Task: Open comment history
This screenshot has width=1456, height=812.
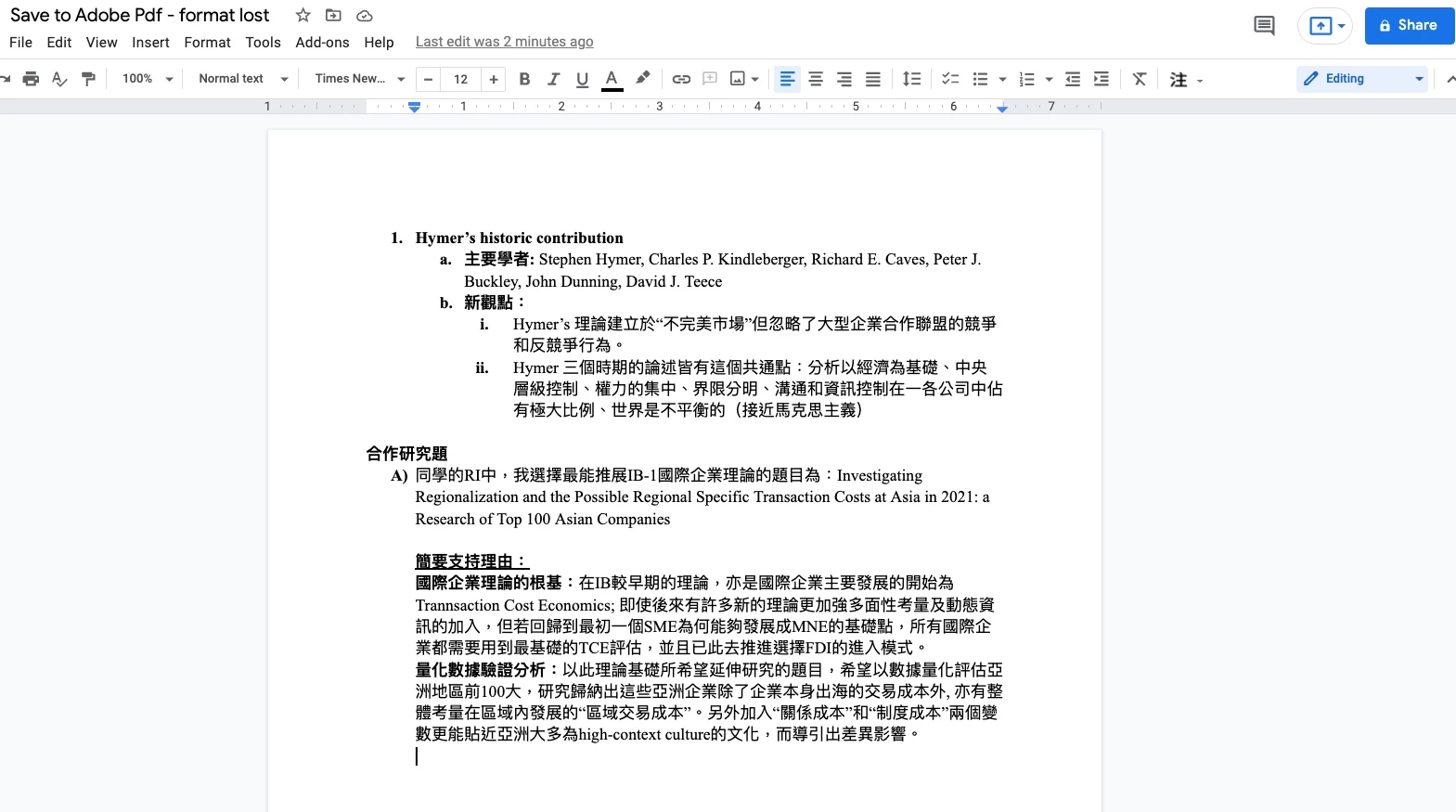Action: (1264, 26)
